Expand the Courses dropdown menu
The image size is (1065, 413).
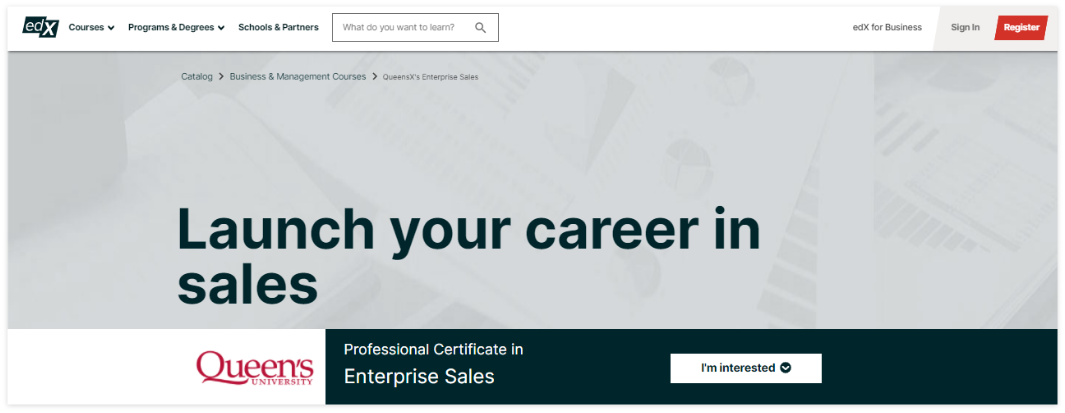[91, 28]
